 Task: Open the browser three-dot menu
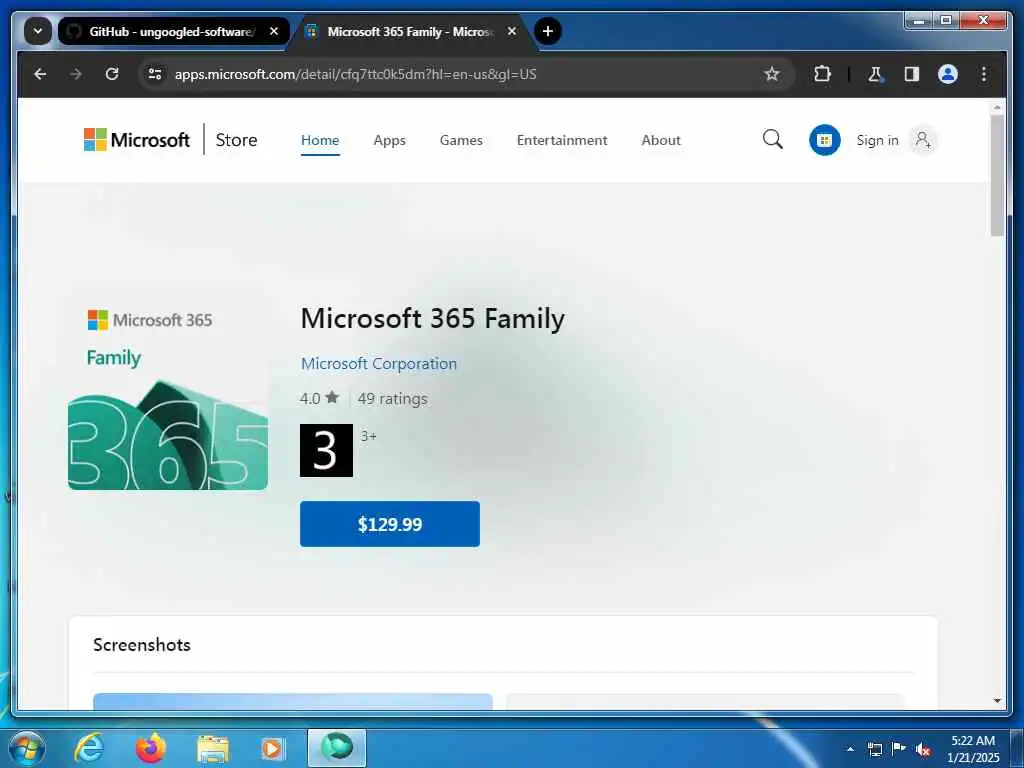coord(984,74)
